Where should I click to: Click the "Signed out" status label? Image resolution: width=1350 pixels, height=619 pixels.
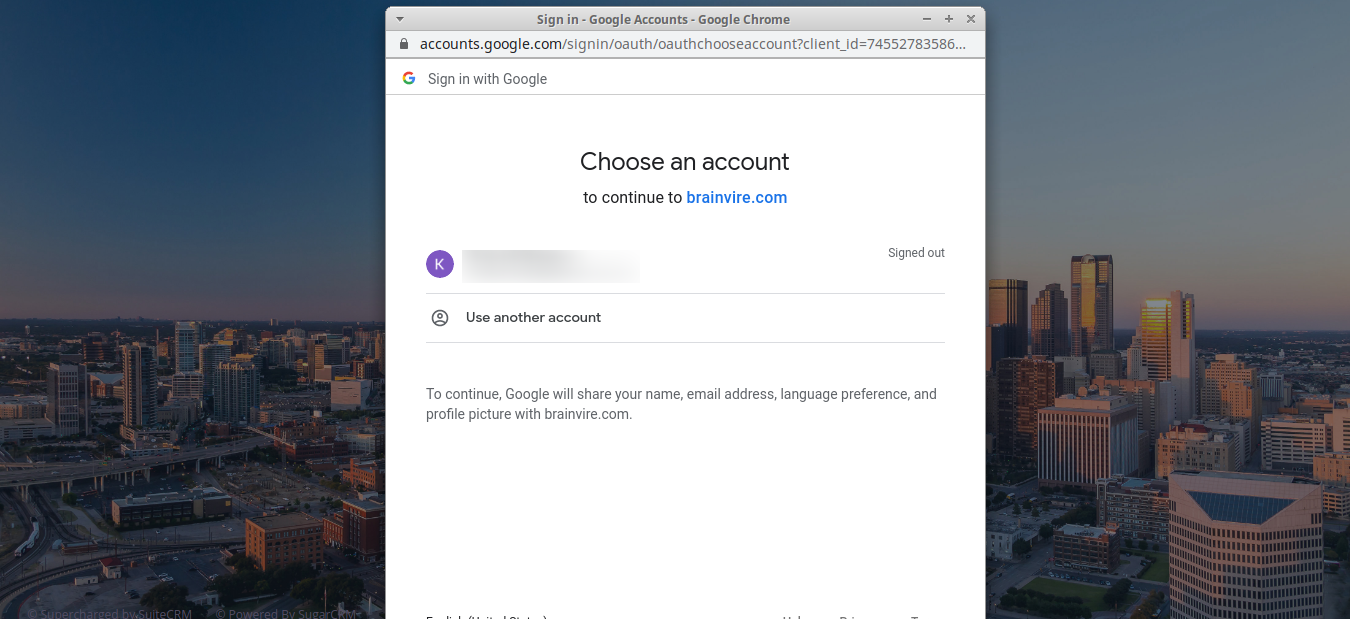pos(916,253)
